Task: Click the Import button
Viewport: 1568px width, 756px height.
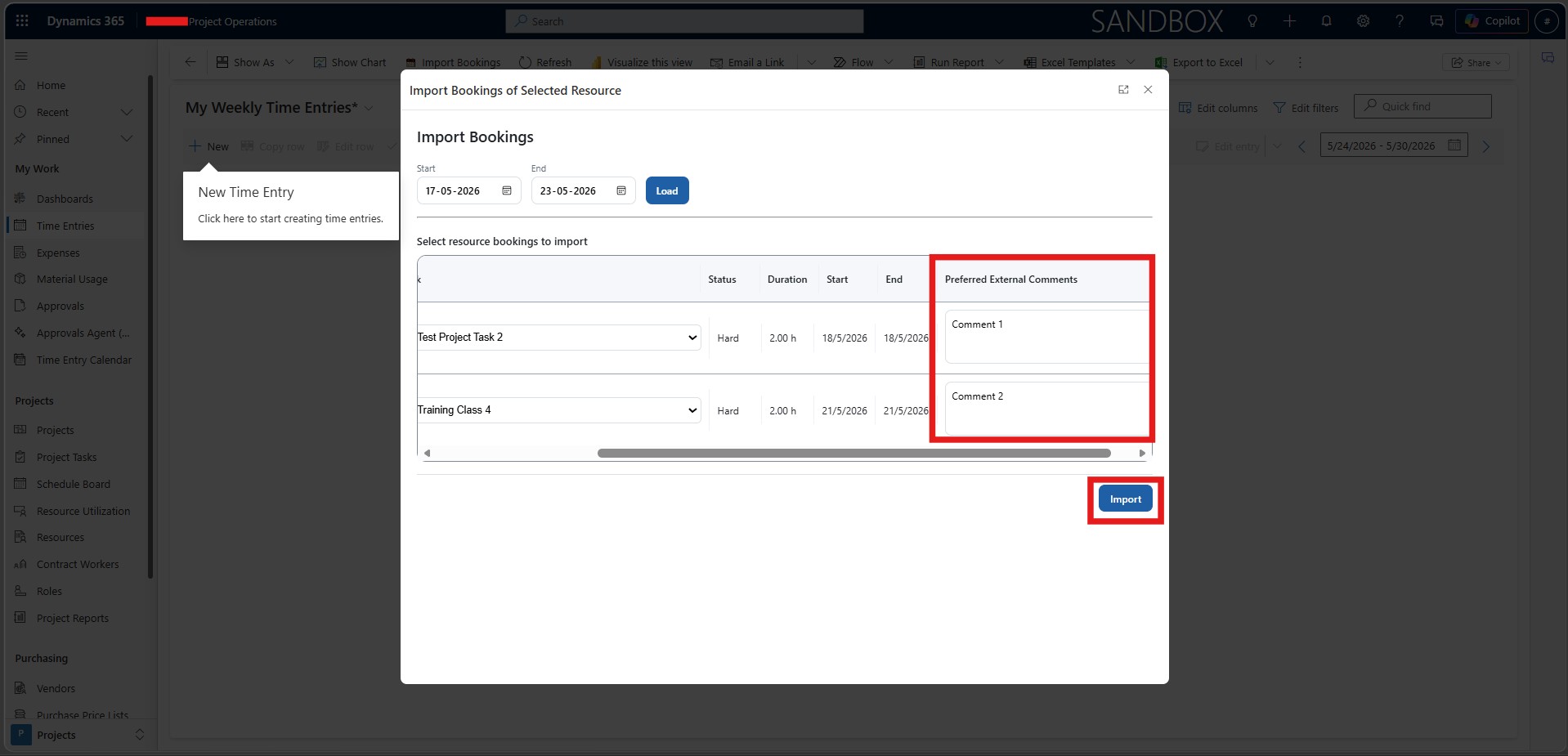Action: tap(1126, 499)
